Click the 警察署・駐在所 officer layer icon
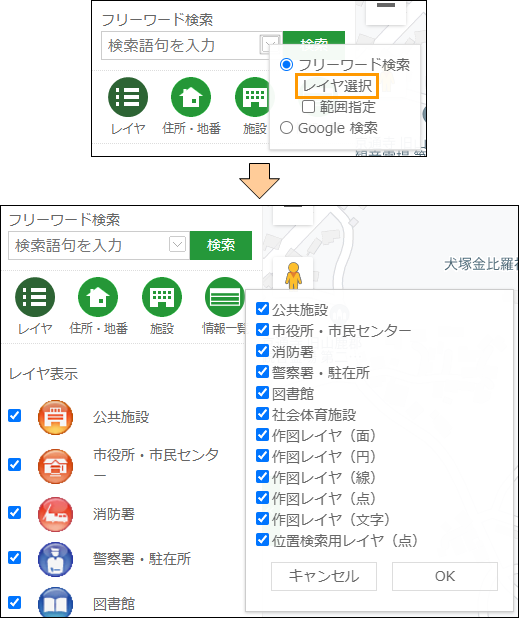 (x=55, y=559)
